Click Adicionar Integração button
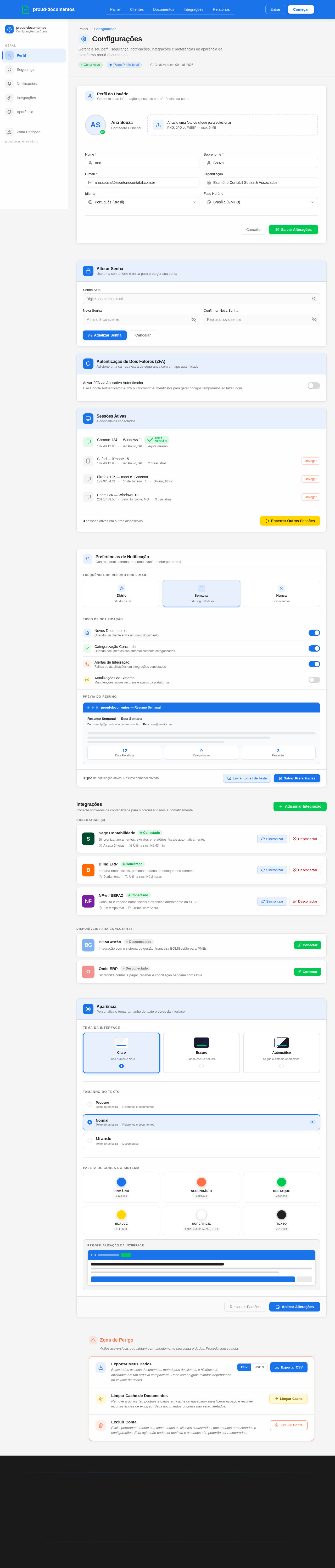 [x=300, y=807]
